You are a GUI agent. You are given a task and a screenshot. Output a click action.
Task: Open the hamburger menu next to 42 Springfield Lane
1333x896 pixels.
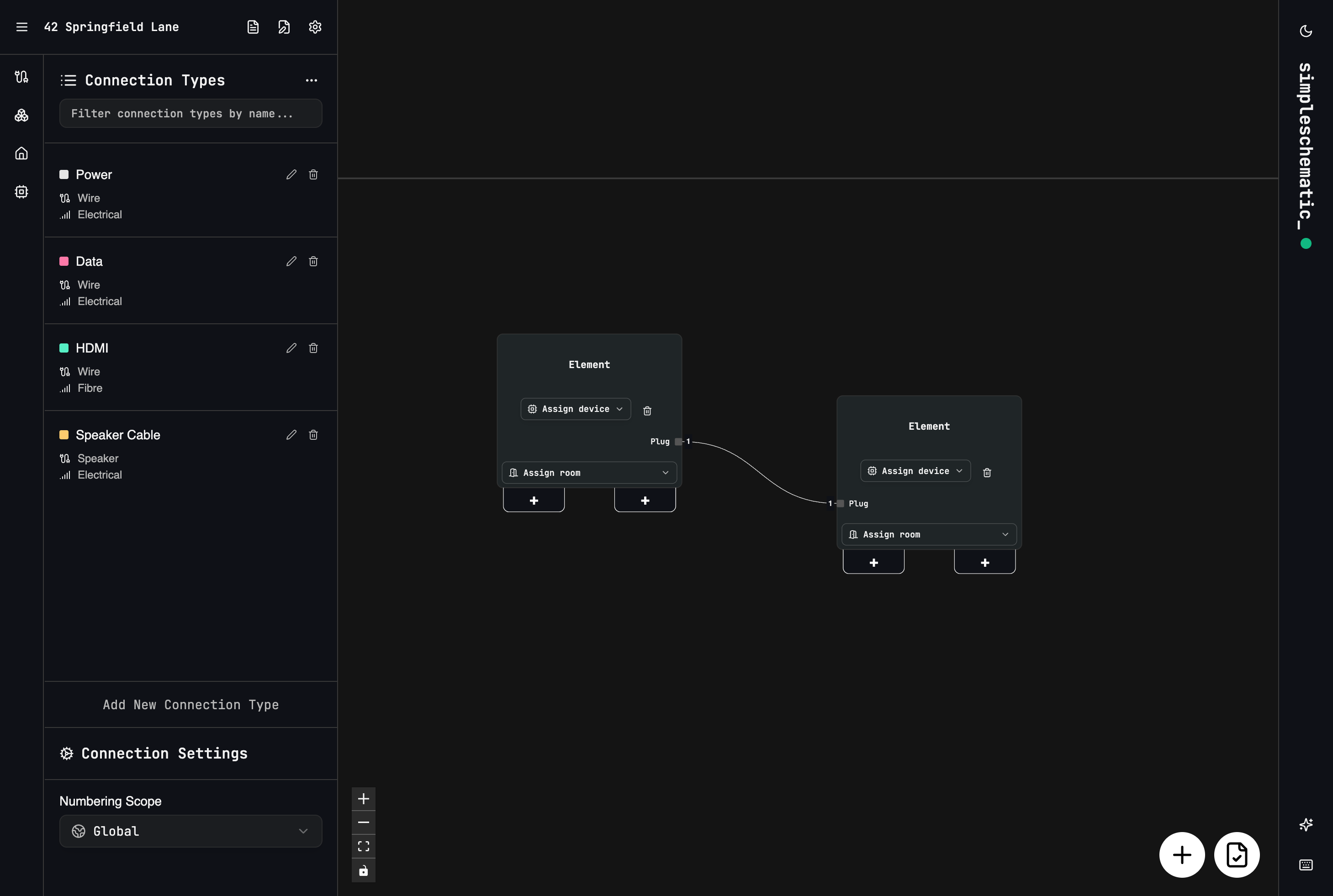coord(22,27)
